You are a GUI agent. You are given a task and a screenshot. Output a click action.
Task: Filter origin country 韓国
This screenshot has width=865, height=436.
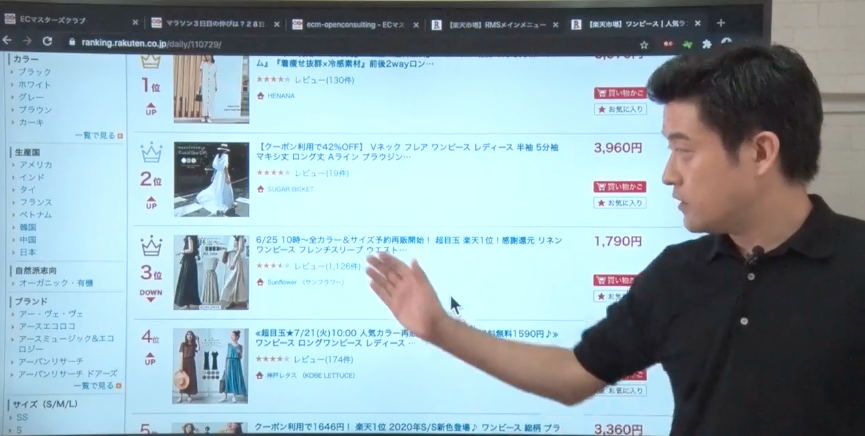pyautogui.click(x=28, y=227)
